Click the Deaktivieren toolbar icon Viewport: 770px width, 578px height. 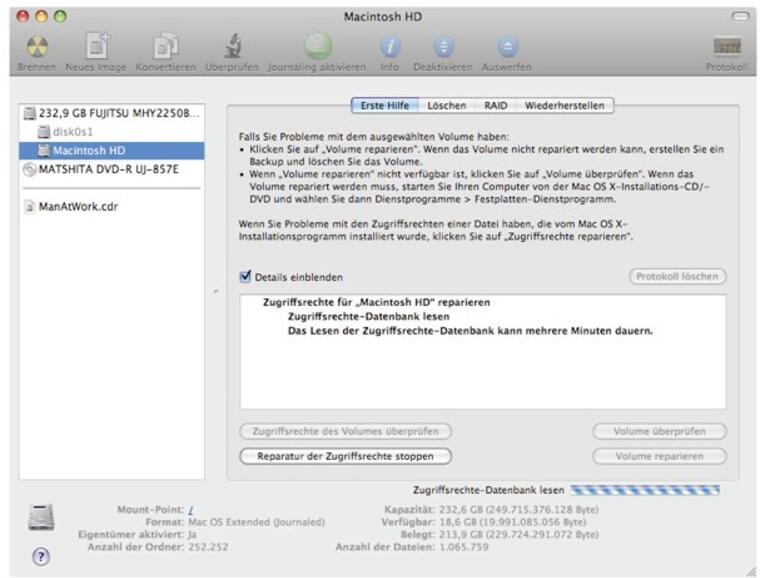coord(443,47)
